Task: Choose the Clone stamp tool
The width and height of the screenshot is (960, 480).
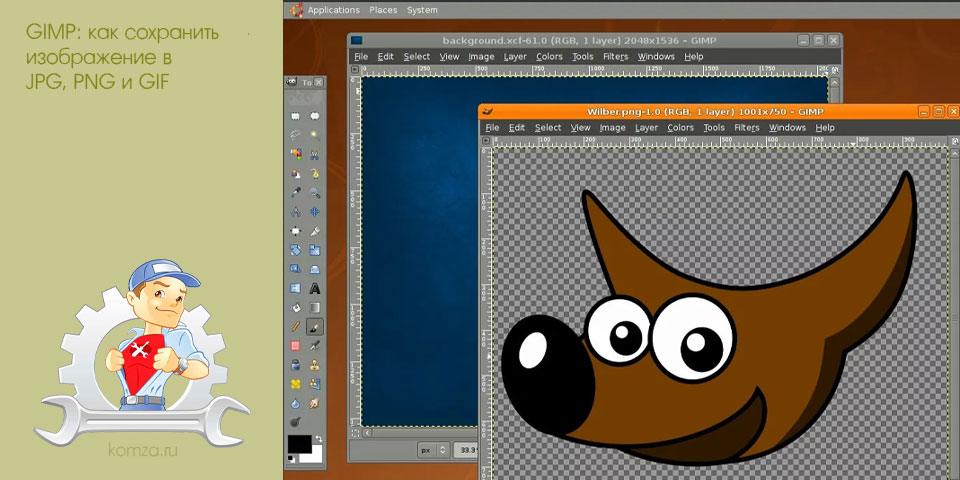Action: coord(315,365)
